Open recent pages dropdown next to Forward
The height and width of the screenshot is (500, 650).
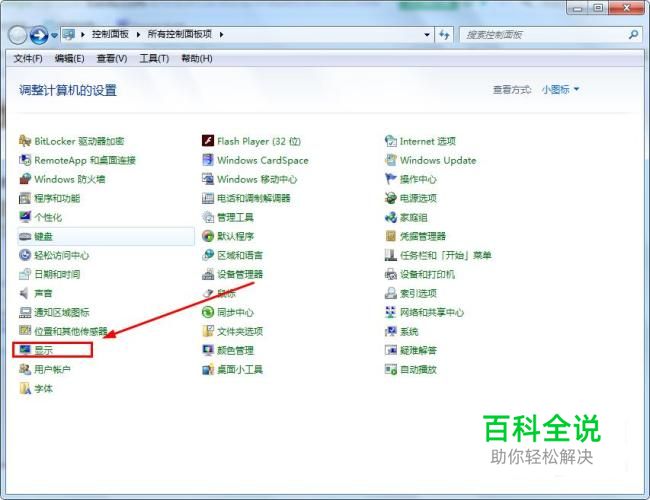click(x=54, y=36)
